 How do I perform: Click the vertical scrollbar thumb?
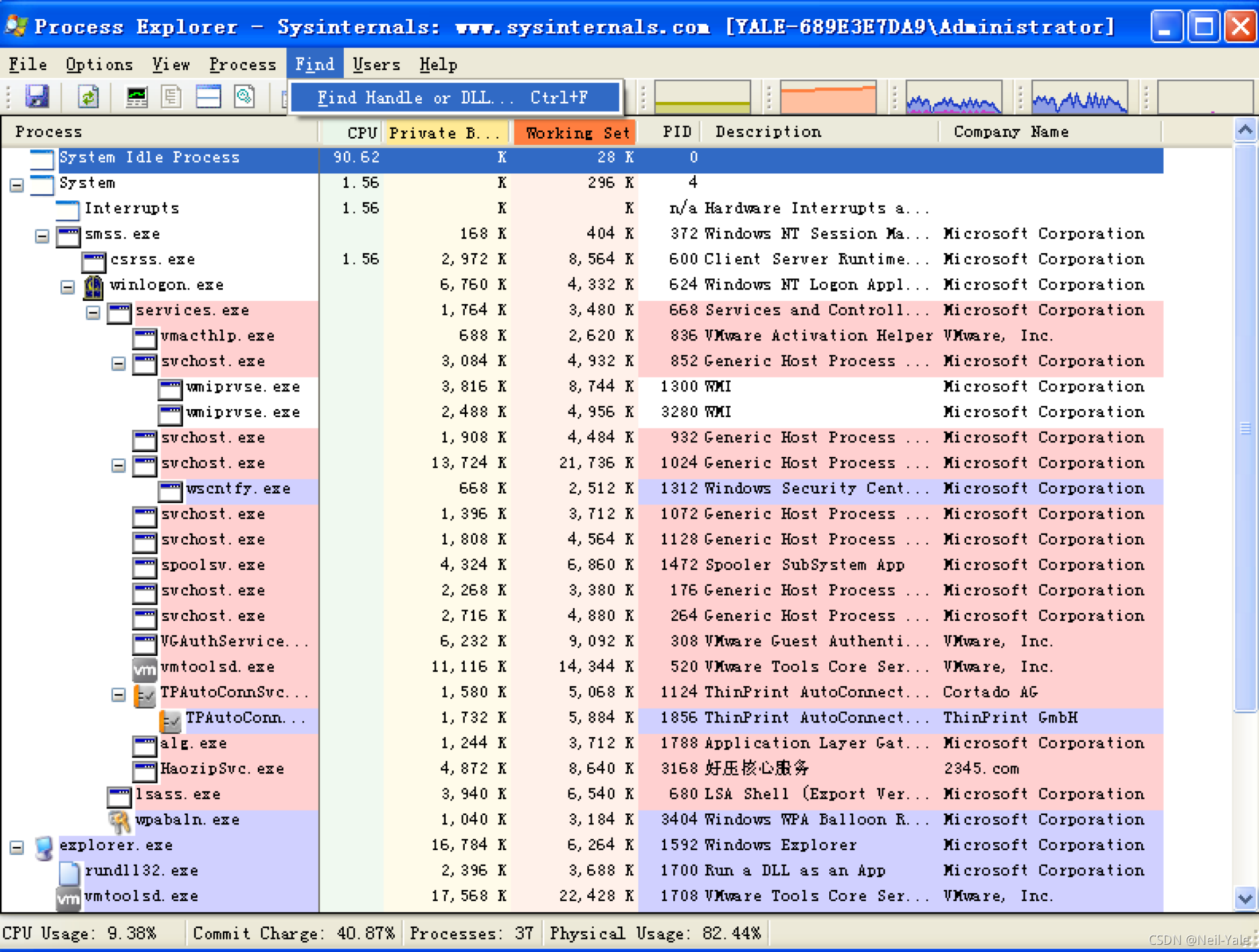pos(1245,428)
